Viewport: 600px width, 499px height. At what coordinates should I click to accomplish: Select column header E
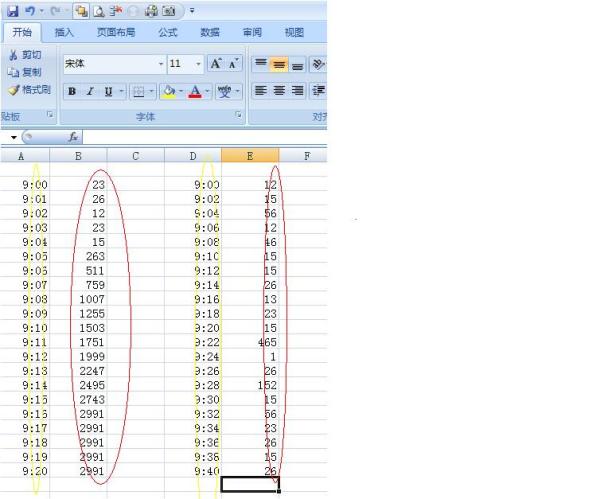[x=250, y=156]
